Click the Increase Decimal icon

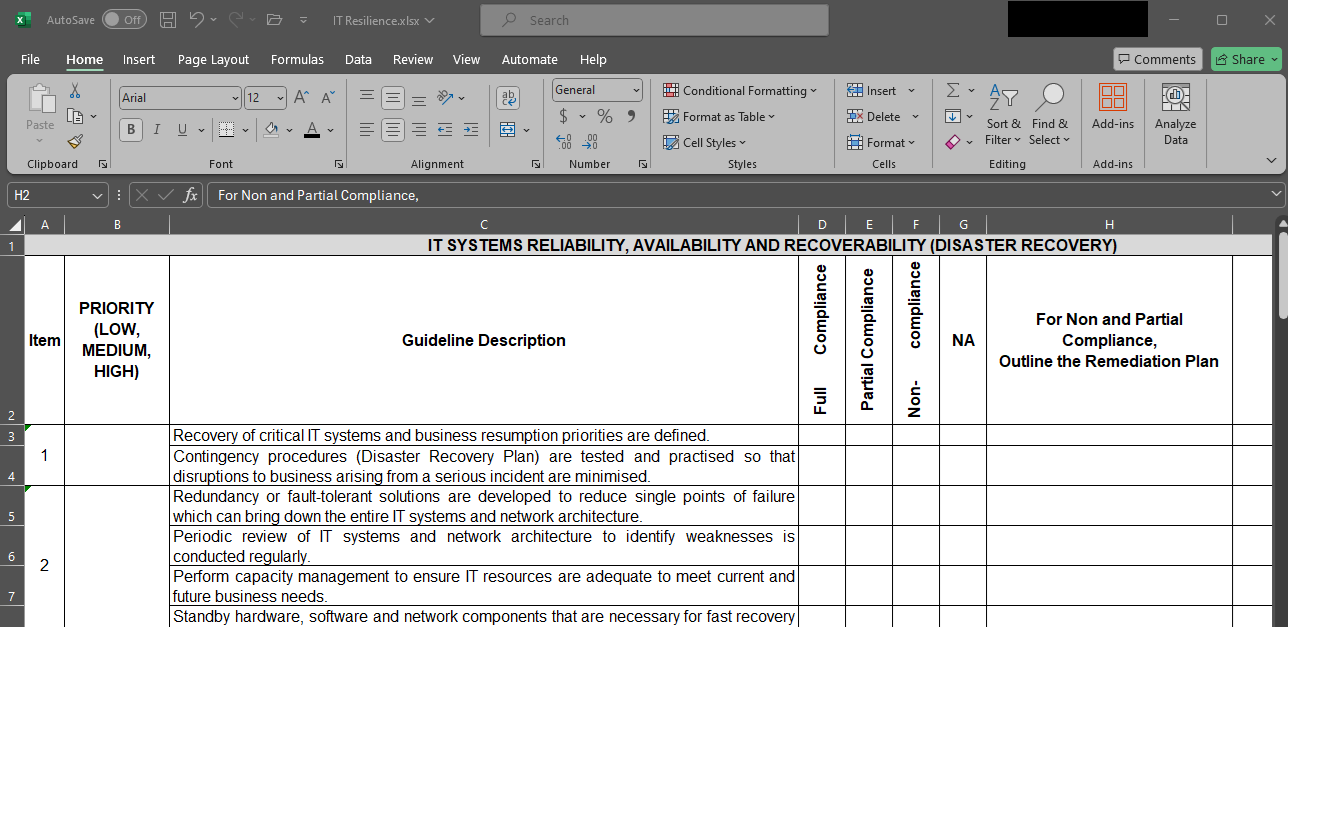[x=564, y=142]
